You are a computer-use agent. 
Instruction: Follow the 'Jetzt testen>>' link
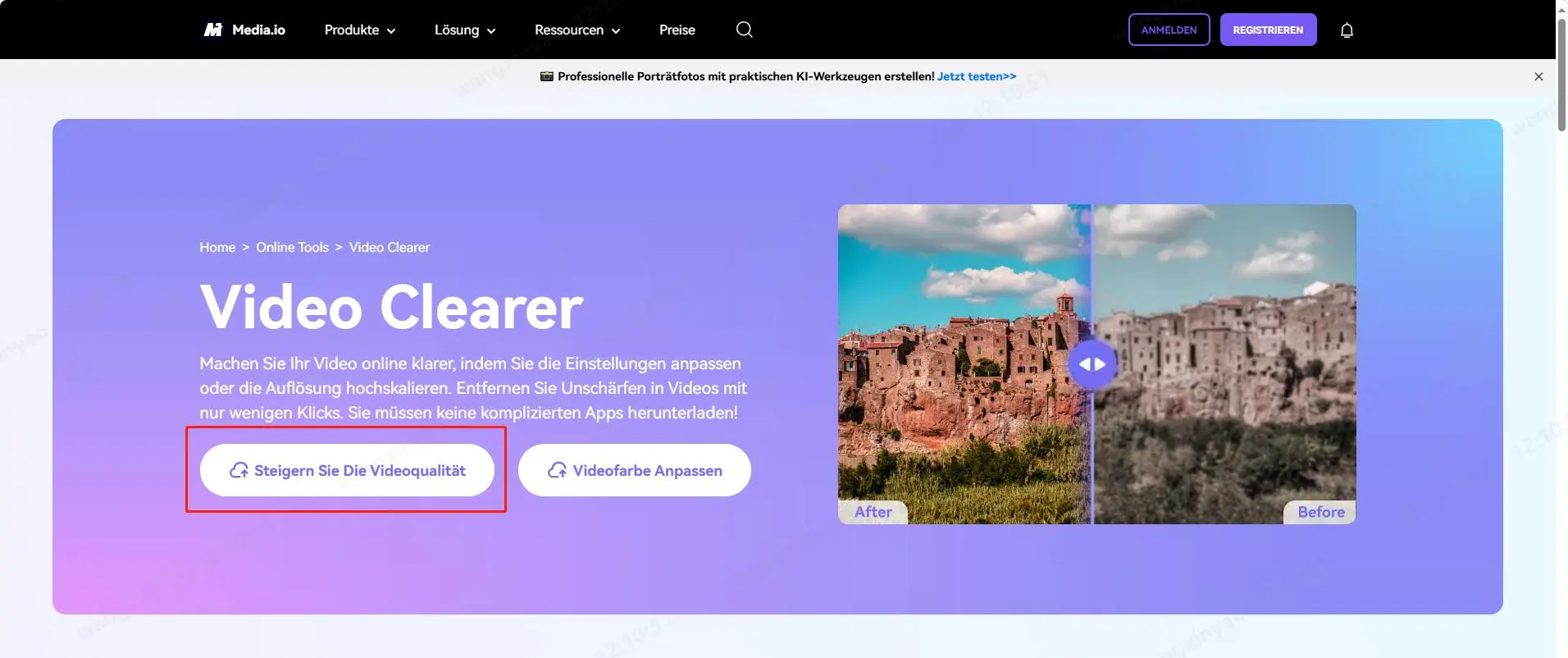point(977,76)
